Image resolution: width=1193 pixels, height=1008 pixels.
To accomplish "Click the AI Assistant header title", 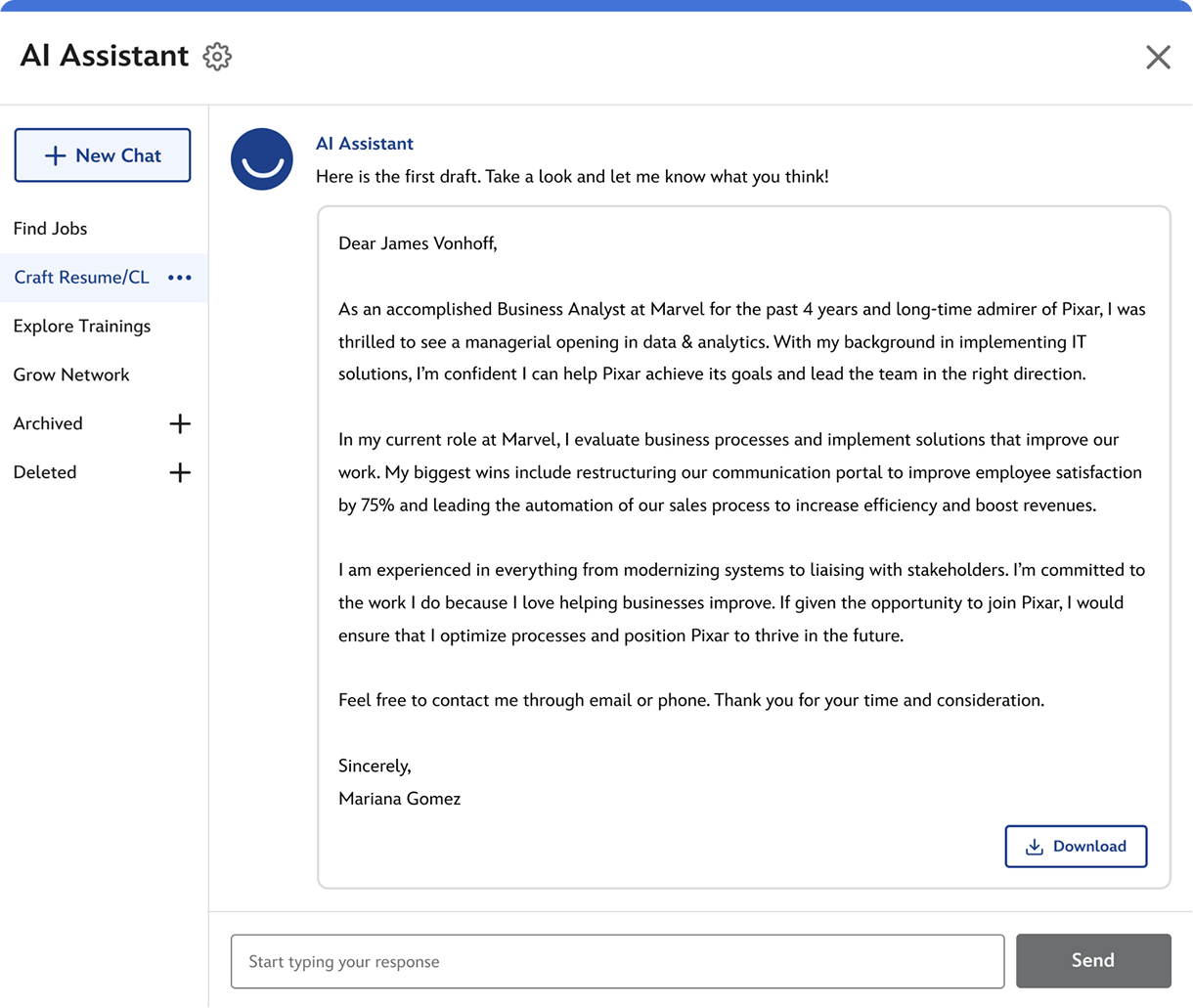I will (x=105, y=56).
